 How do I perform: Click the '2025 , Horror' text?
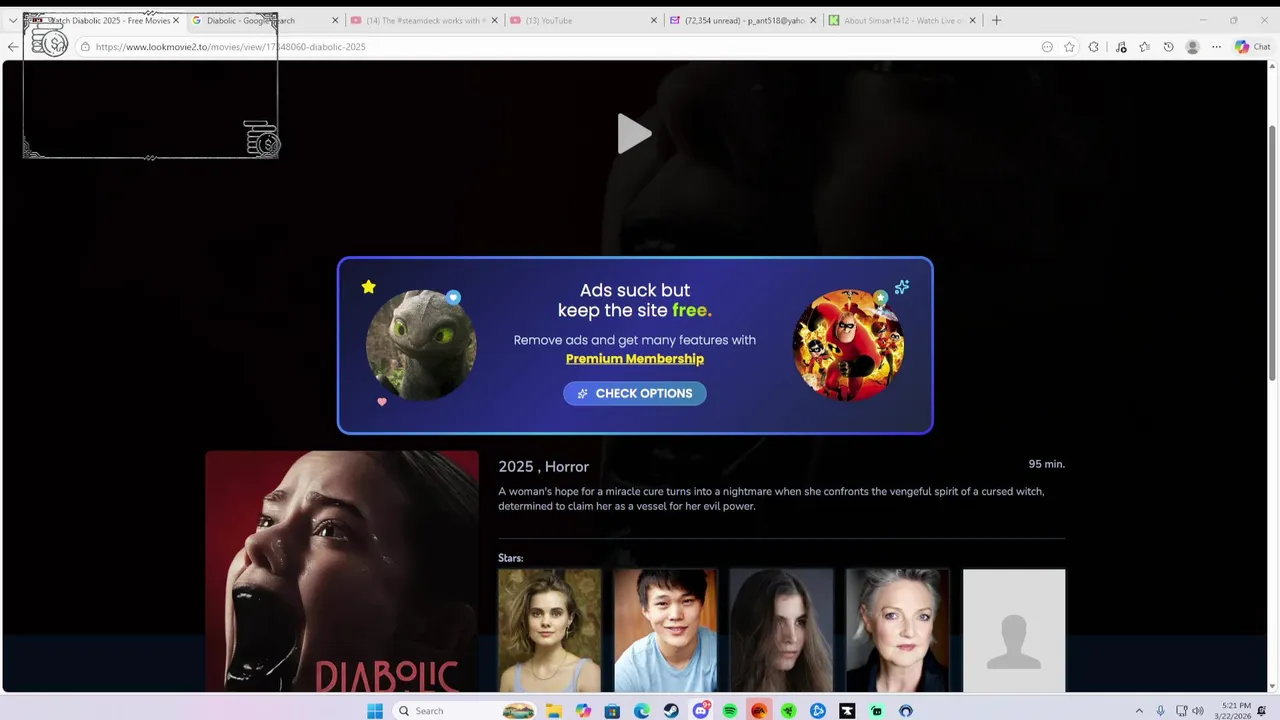click(x=543, y=467)
